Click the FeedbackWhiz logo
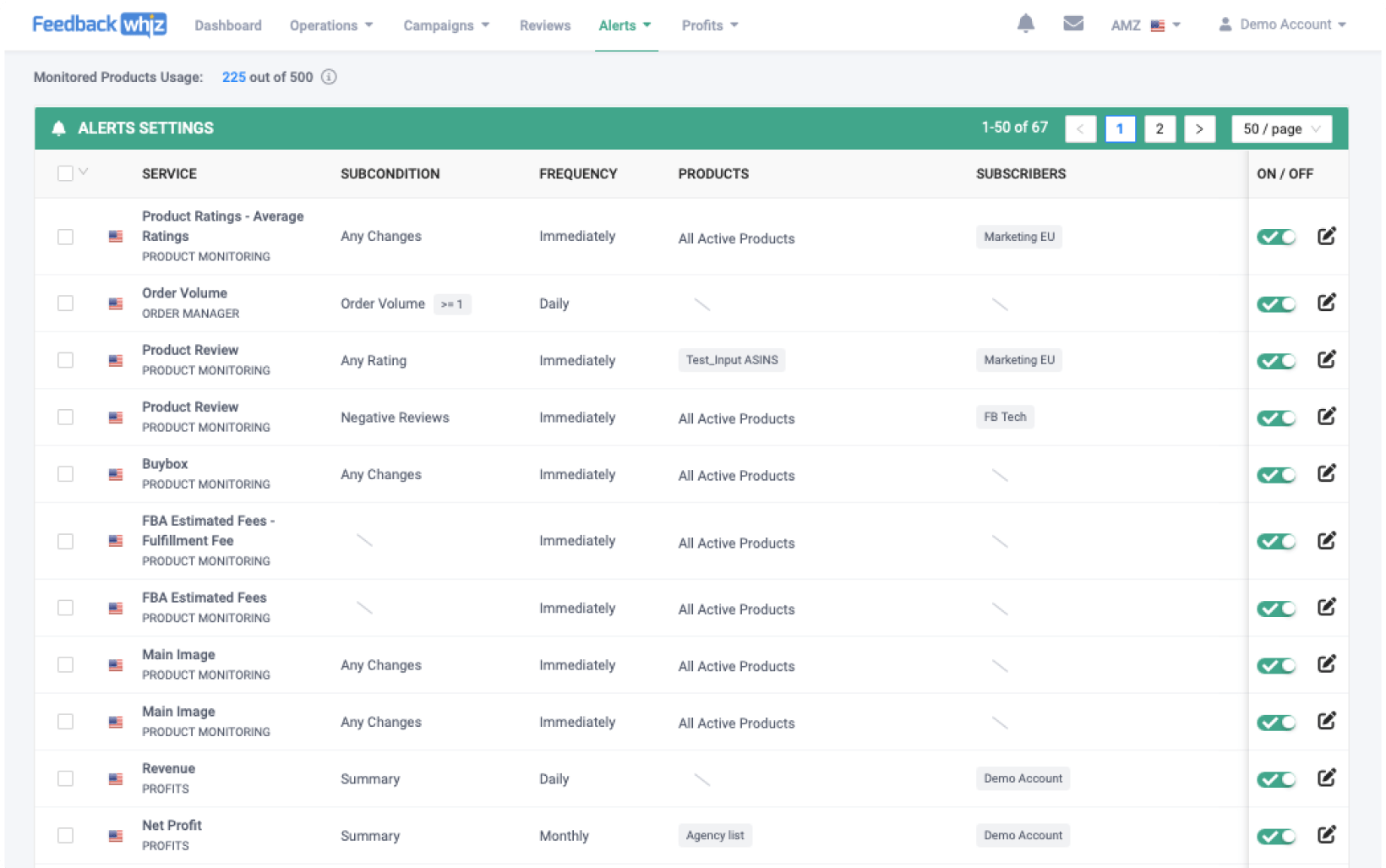The image size is (1386, 868). (99, 24)
